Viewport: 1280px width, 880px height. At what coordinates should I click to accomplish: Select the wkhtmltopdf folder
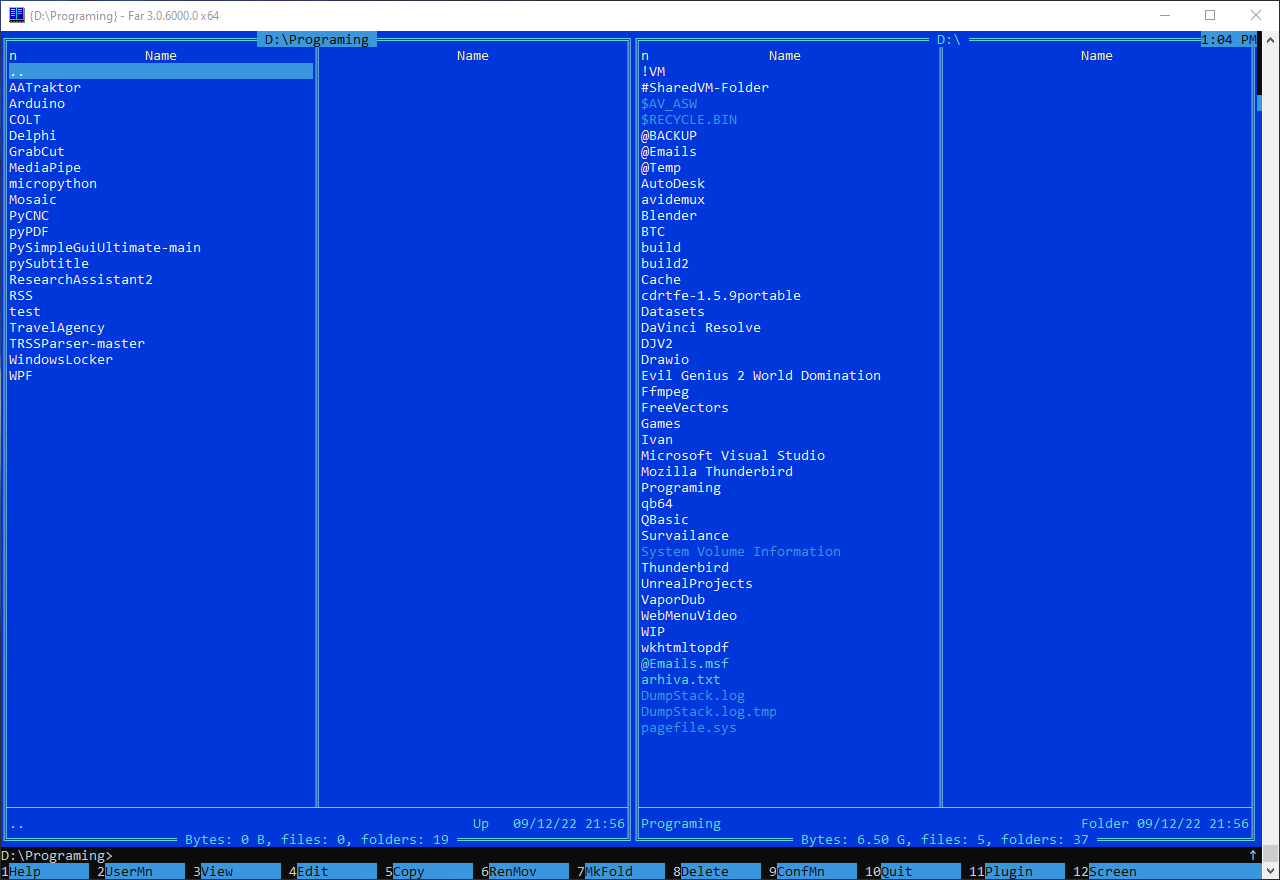685,647
